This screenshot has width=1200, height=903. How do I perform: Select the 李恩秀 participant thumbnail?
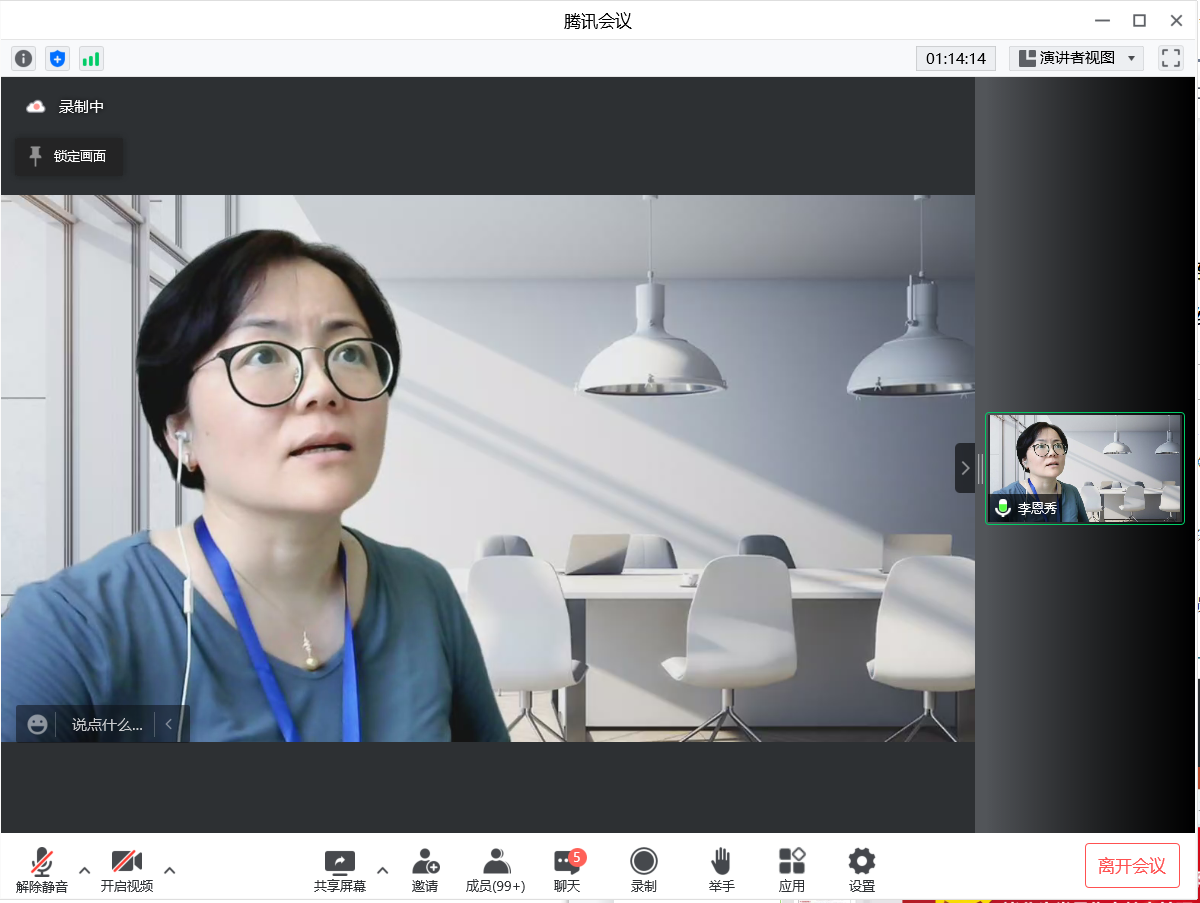click(x=1084, y=468)
